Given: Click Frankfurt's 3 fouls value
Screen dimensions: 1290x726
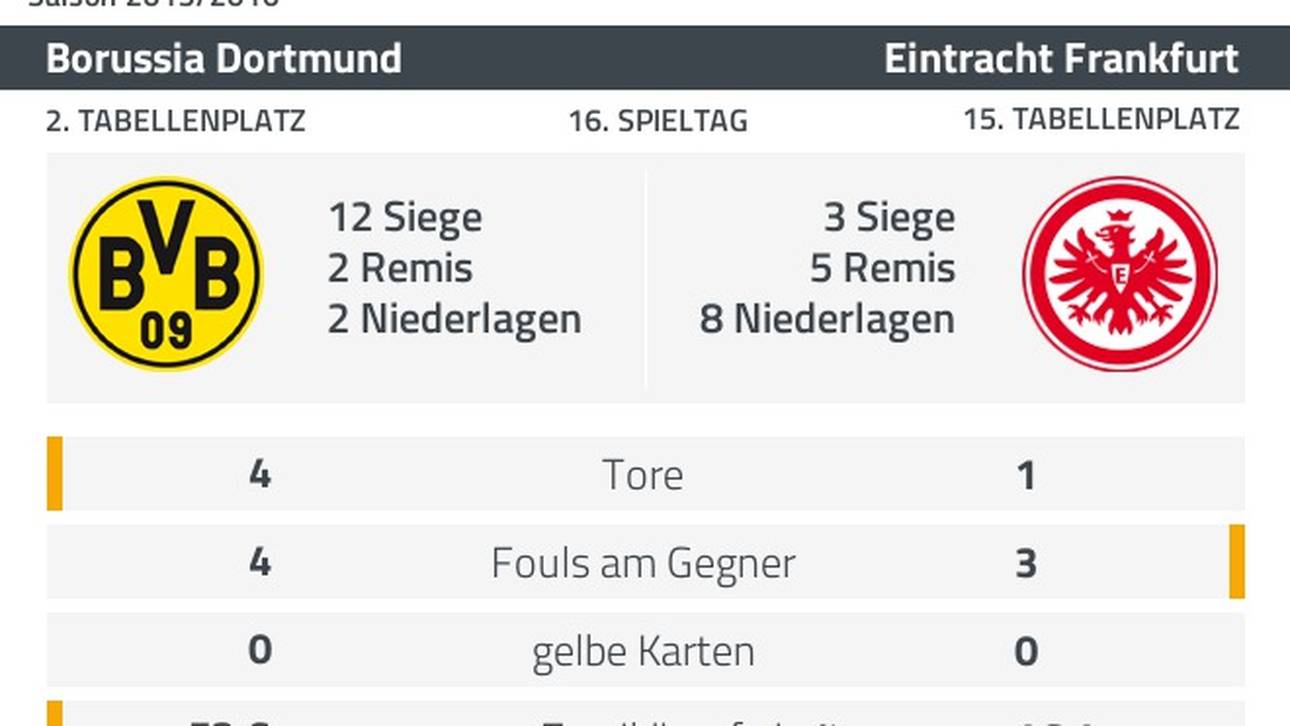Looking at the screenshot, I should tap(1026, 564).
